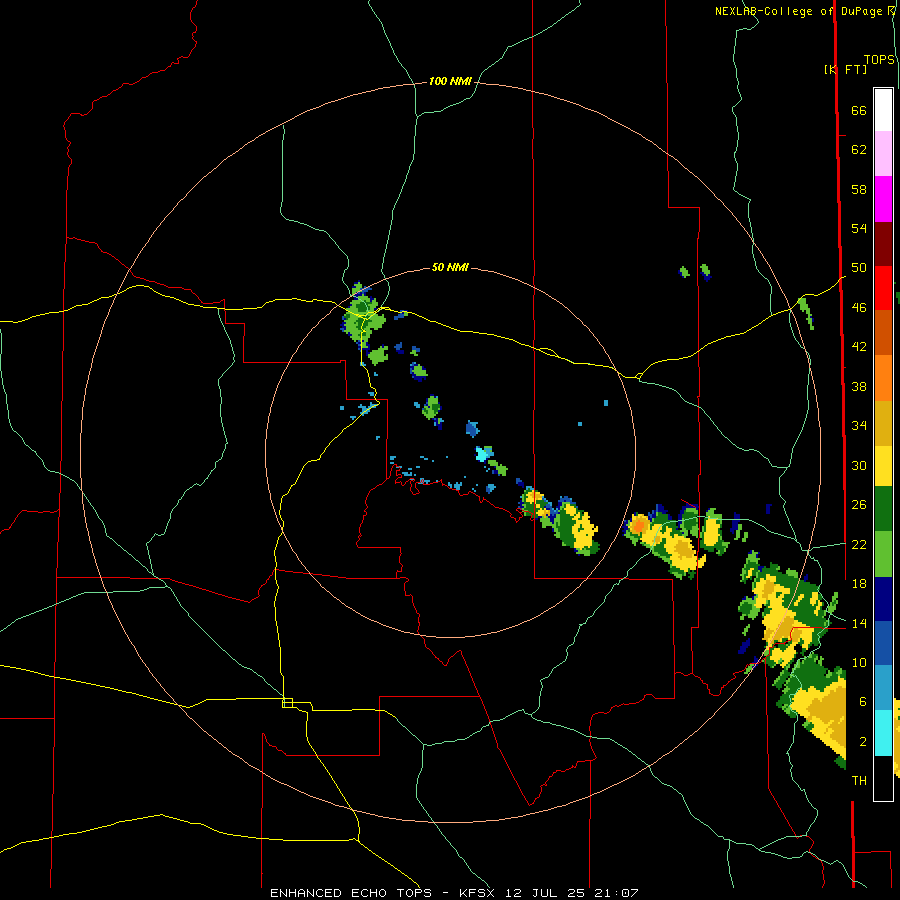900x900 pixels.
Task: Click legend value '58'
Action: pyautogui.click(x=859, y=189)
